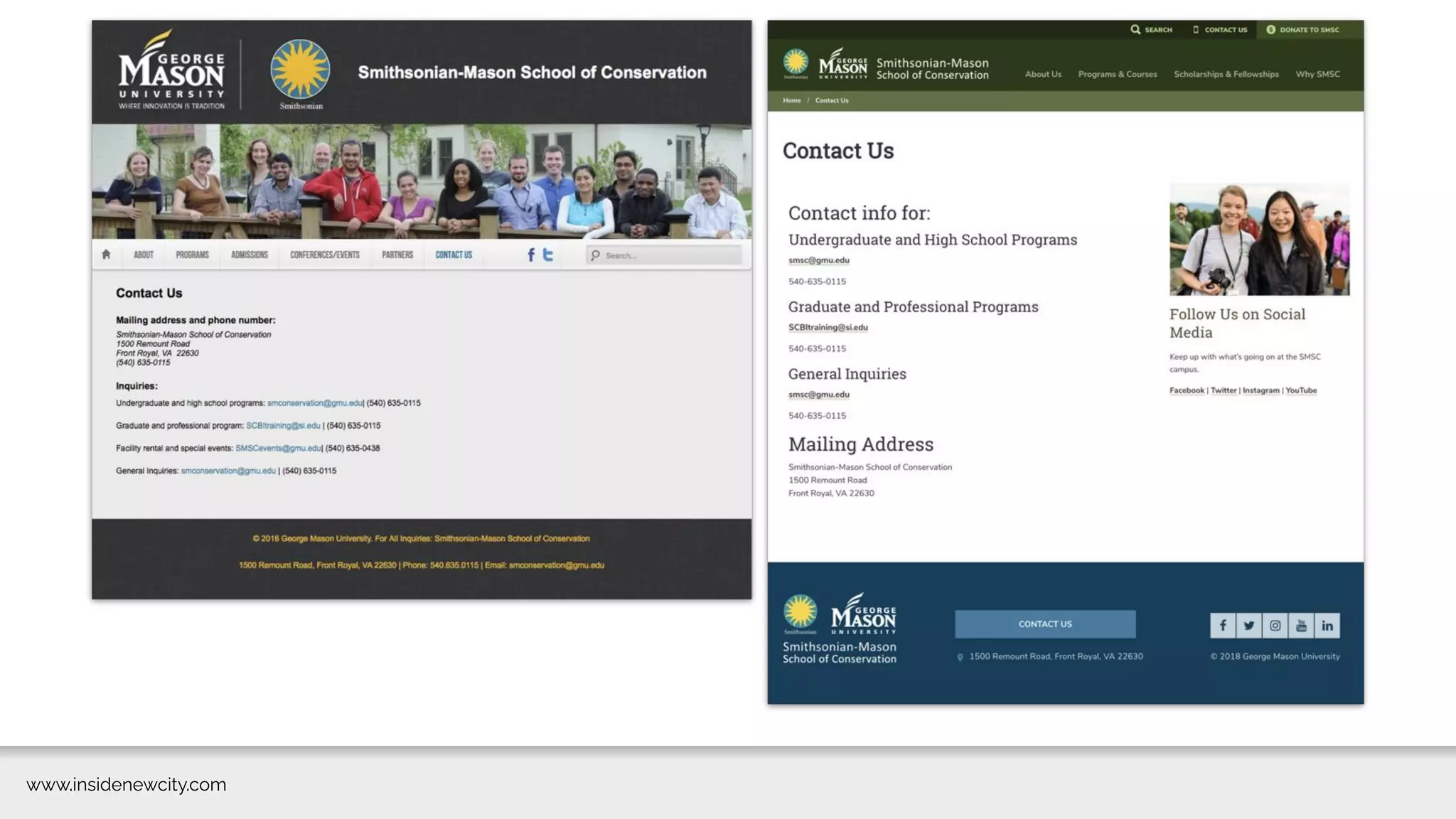Click Home in the breadcrumb trail

[792, 100]
